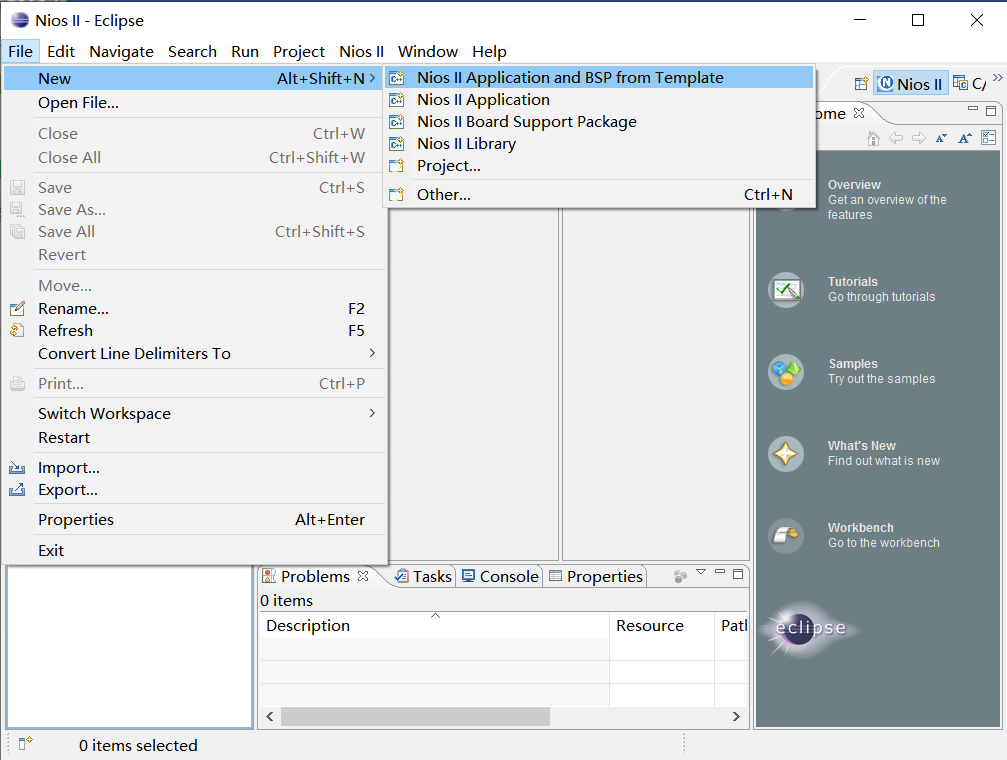Go to Workbench via its icon
Screen dimensions: 1007x760
coord(785,536)
